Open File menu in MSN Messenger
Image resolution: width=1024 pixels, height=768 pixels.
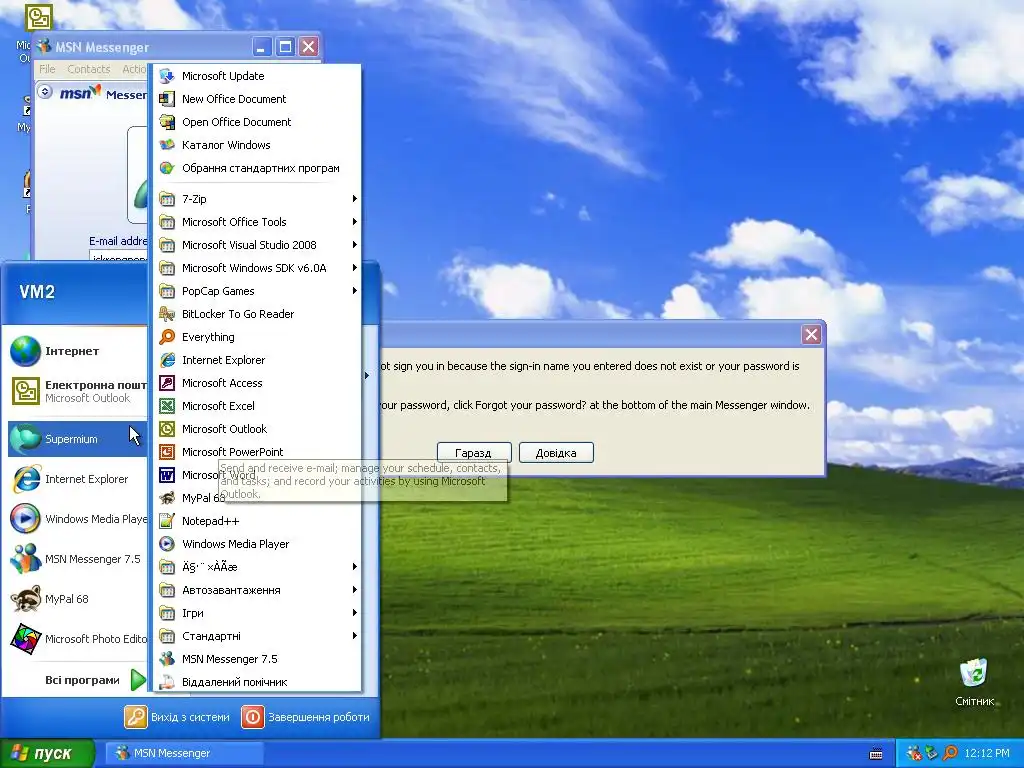pyautogui.click(x=47, y=69)
